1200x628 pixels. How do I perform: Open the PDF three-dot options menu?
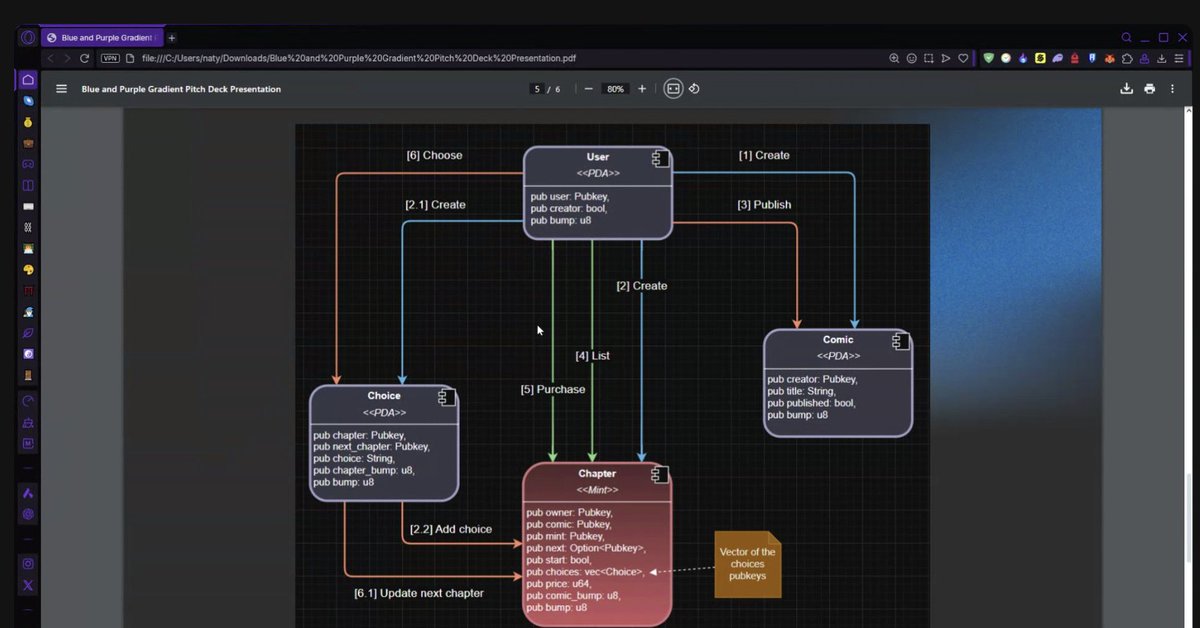click(1172, 89)
